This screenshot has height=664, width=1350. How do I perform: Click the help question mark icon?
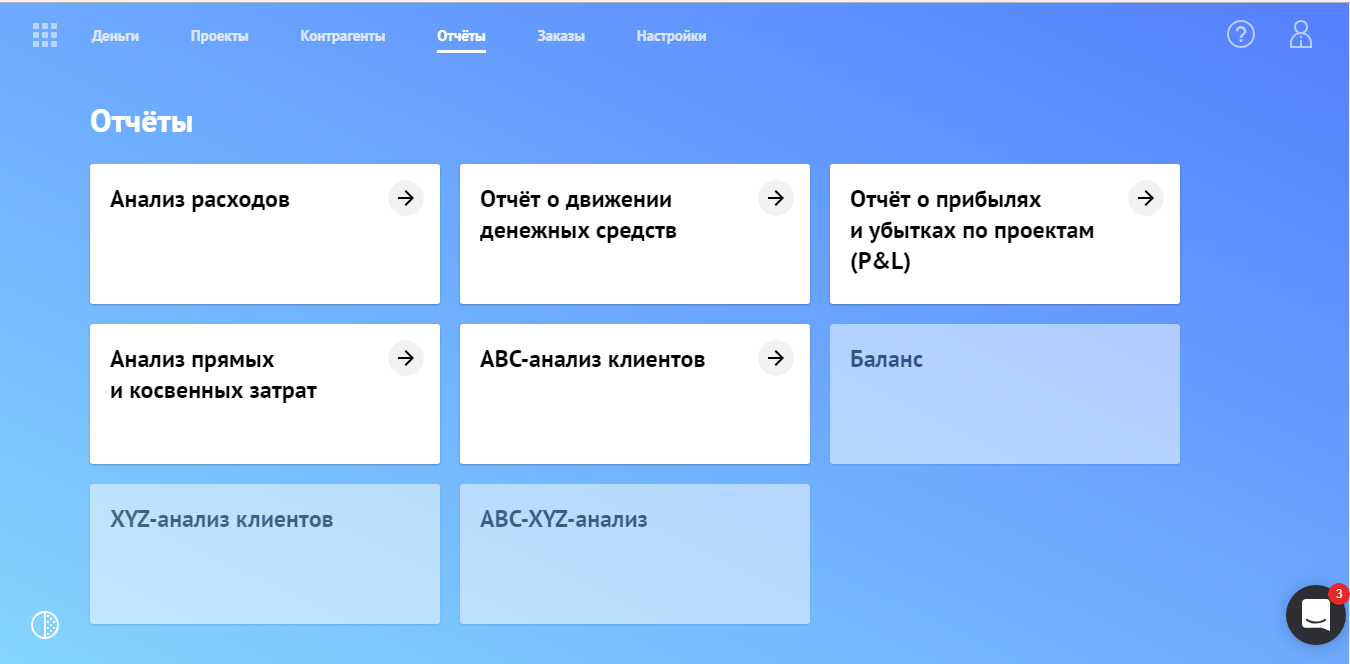coord(1241,34)
